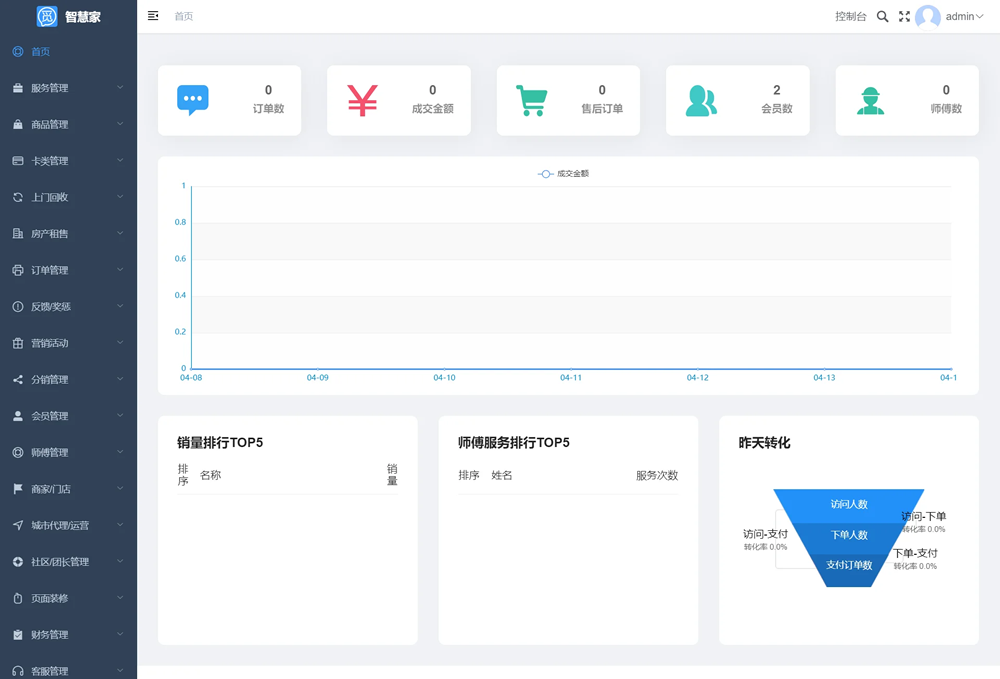Select 首页 in the sidebar menu
1000x679 pixels.
click(x=40, y=51)
